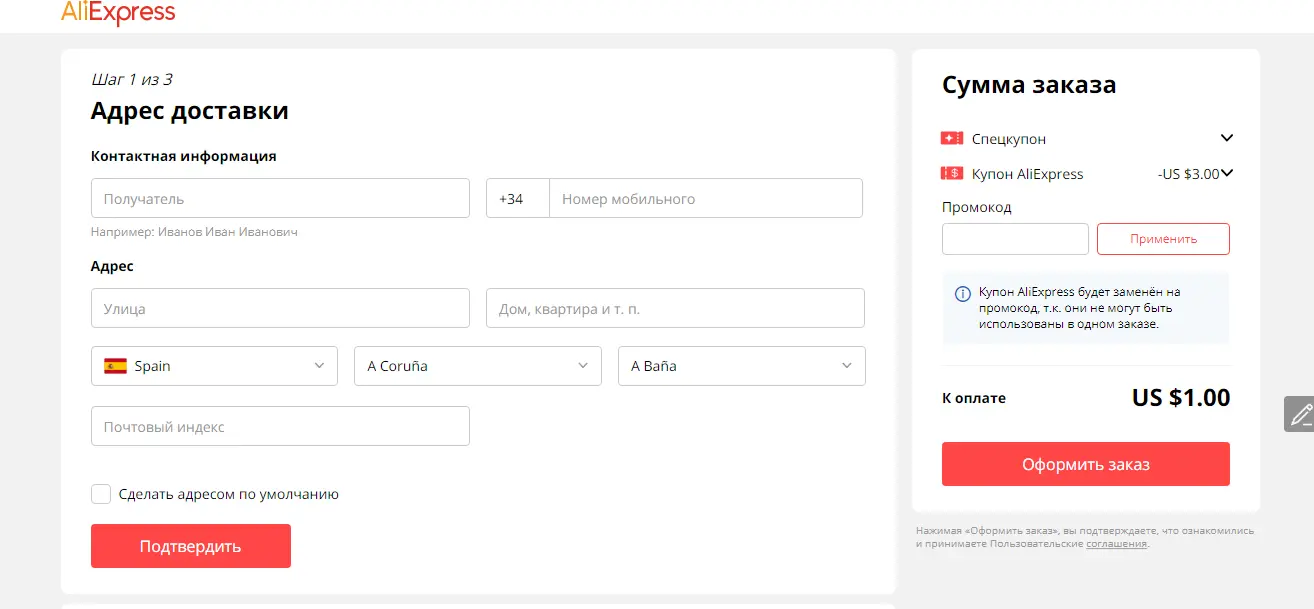The width and height of the screenshot is (1314, 609).
Task: Click the Адрес доставки heading
Action: (x=190, y=110)
